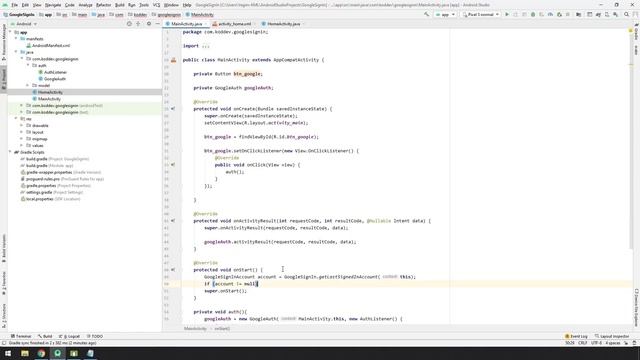Open the Android project view dropdown

click(24, 24)
